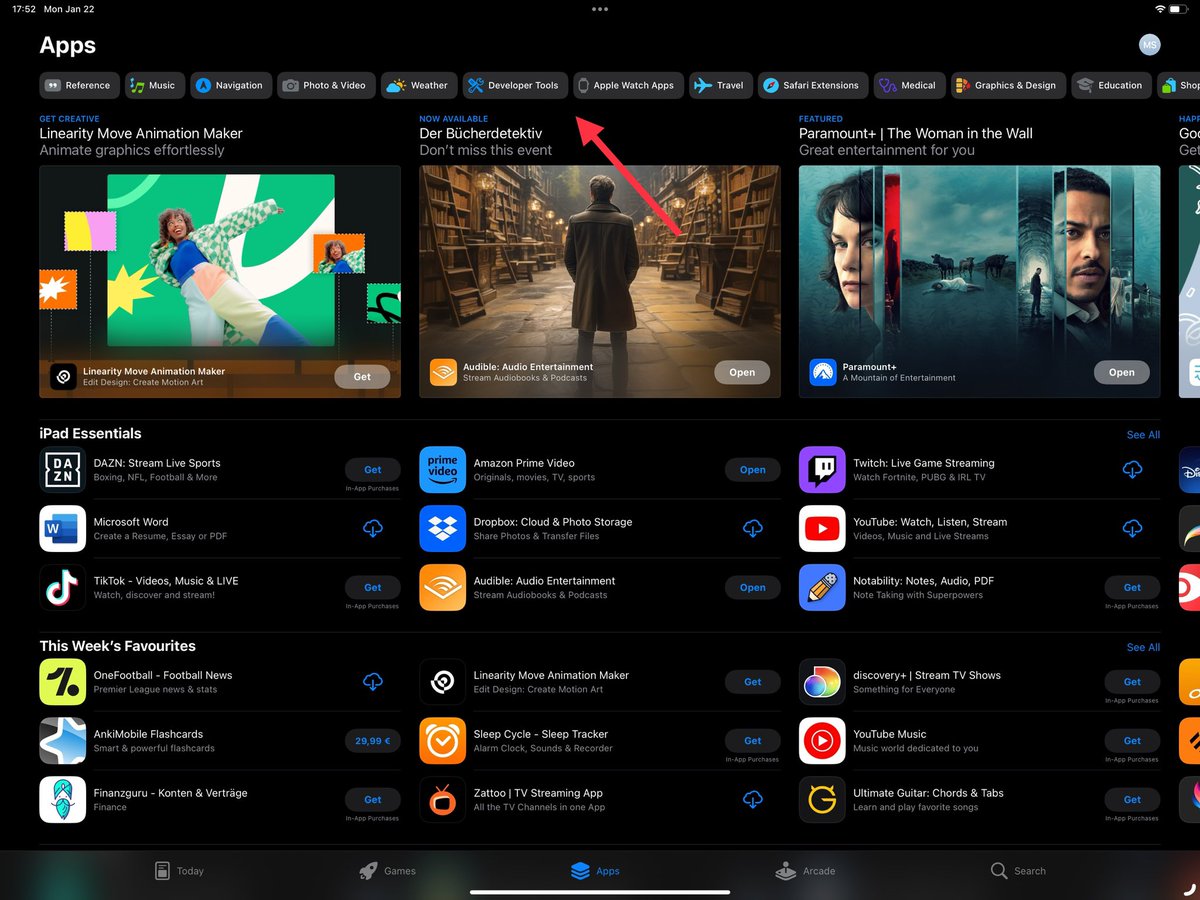Tap the Notability app icon
This screenshot has height=900, width=1200.
tap(822, 588)
